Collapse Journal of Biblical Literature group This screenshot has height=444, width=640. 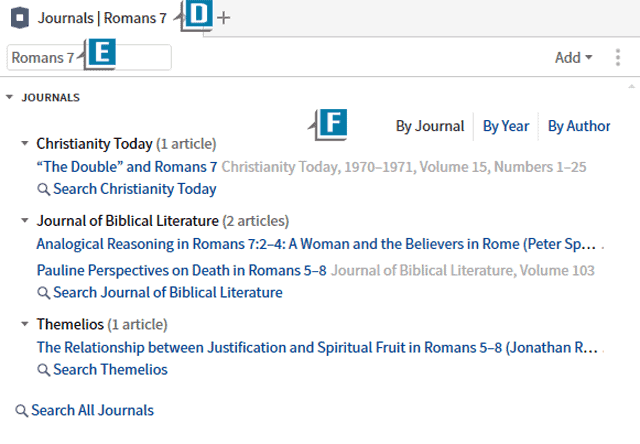25,220
